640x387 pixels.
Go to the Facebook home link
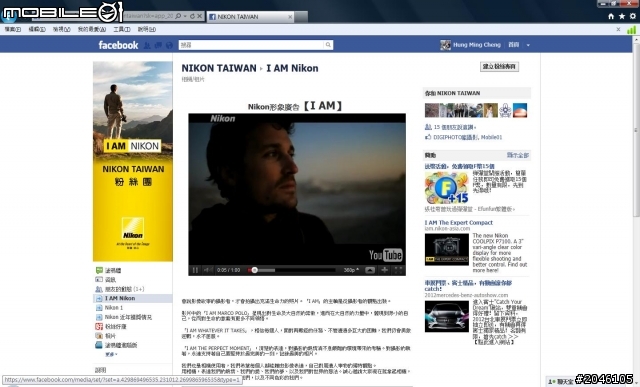(513, 45)
